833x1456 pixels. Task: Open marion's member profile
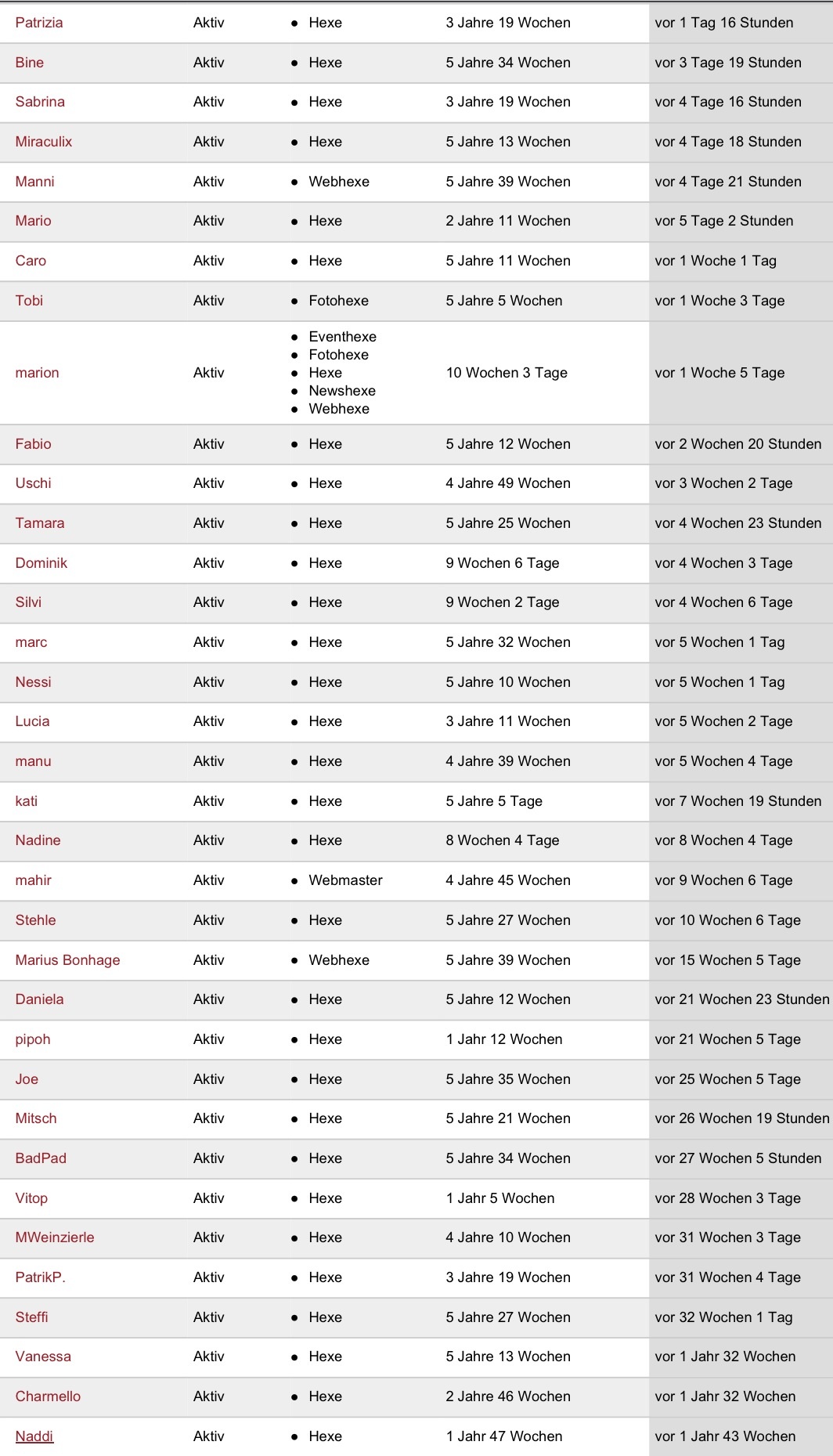[38, 373]
